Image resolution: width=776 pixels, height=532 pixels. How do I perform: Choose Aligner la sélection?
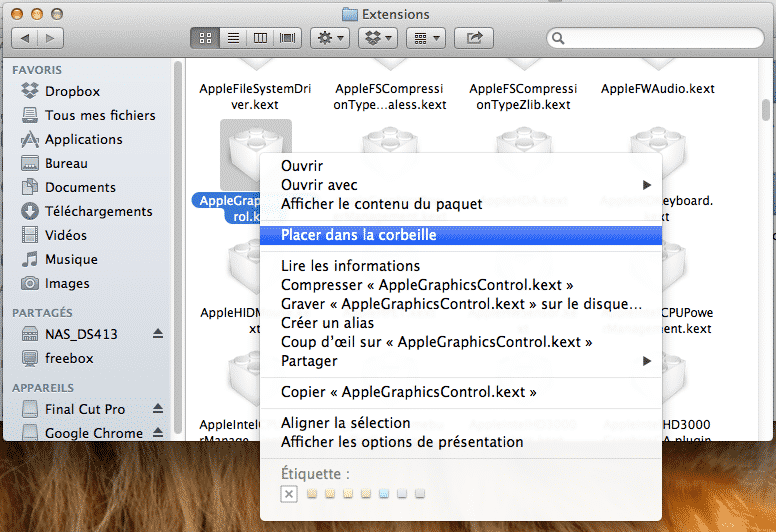pyautogui.click(x=461, y=423)
